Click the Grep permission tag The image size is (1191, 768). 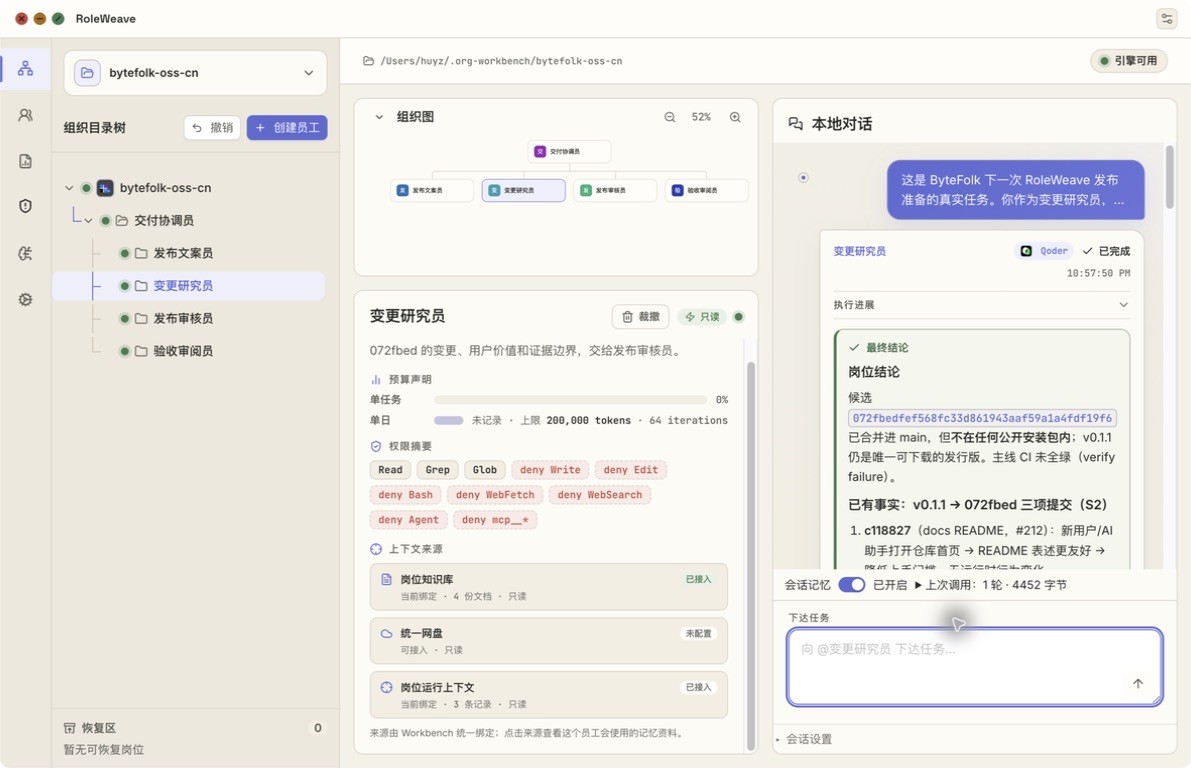(x=438, y=469)
